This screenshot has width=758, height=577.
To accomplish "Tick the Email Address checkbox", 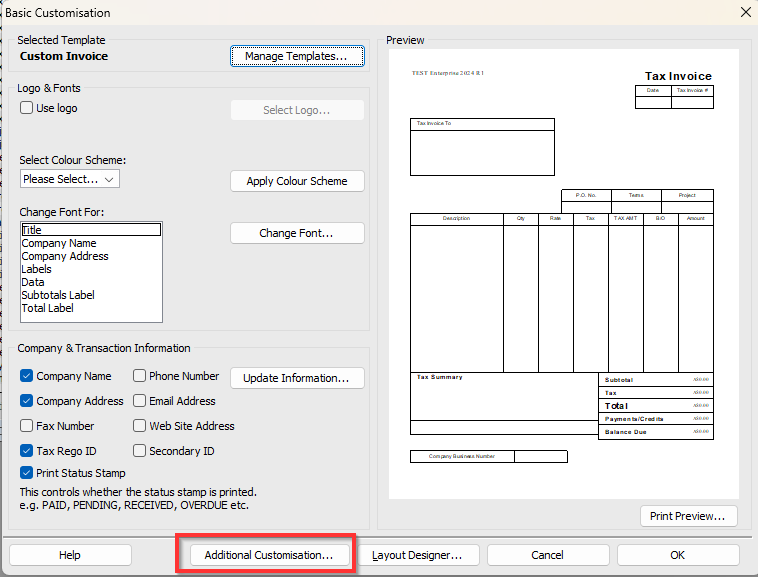I will point(139,401).
